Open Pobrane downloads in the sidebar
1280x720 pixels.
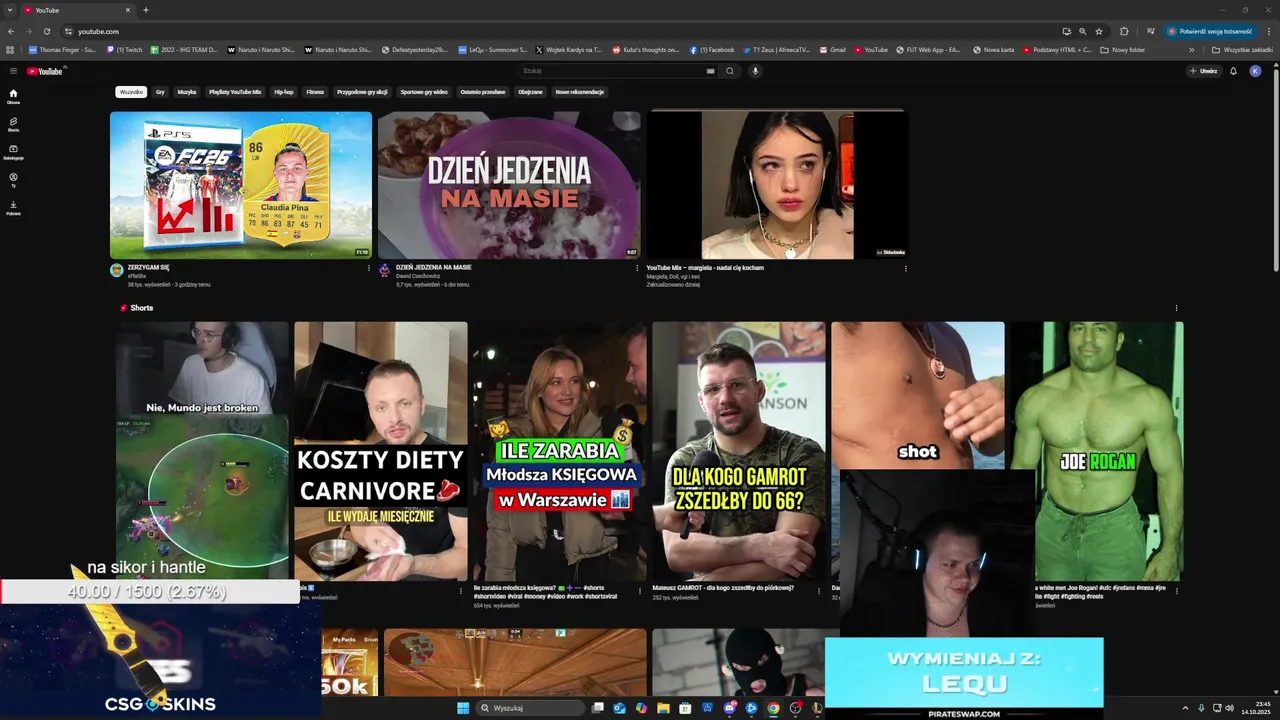[13, 207]
